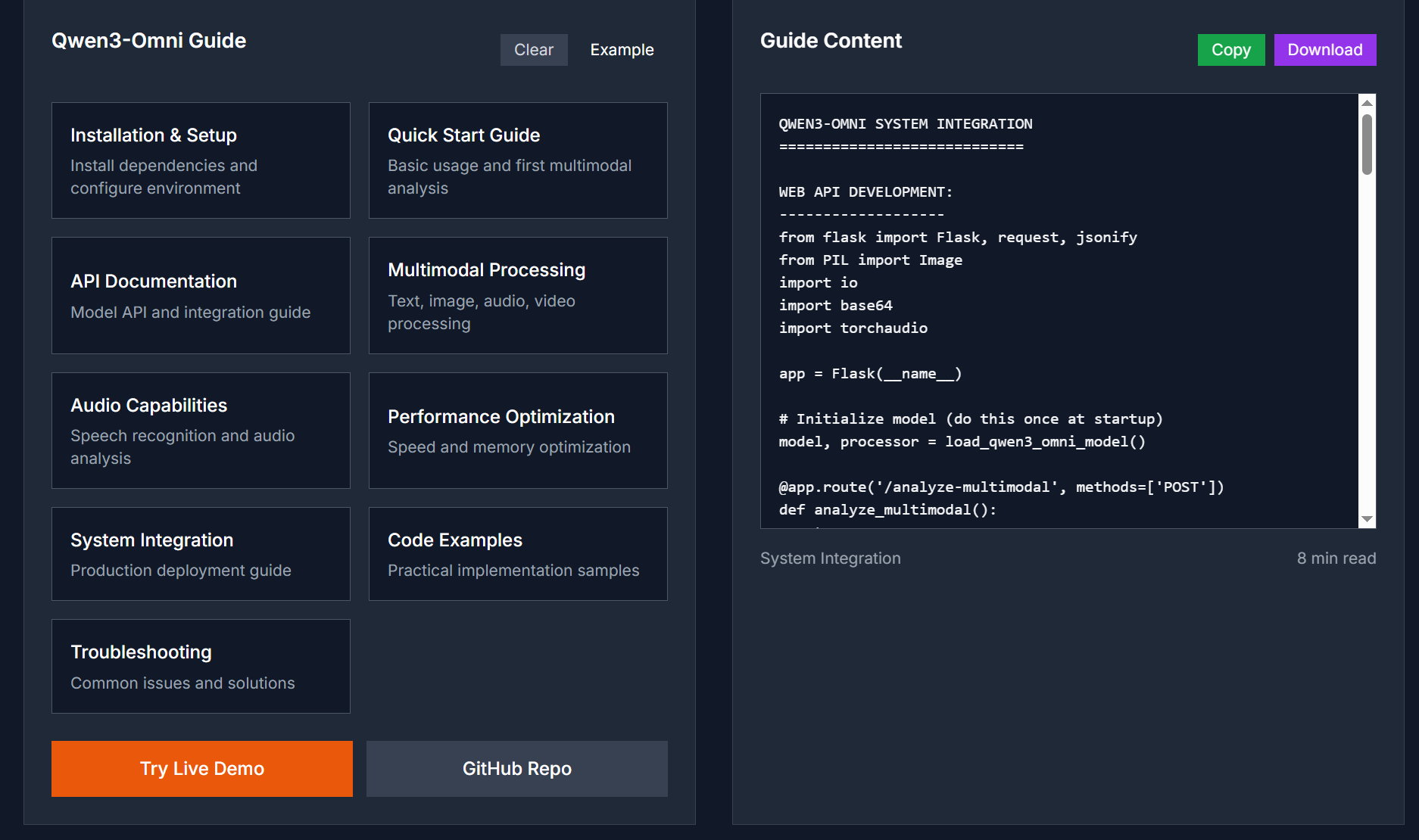Image resolution: width=1419 pixels, height=840 pixels.
Task: Select the Code Examples card
Action: tap(518, 554)
